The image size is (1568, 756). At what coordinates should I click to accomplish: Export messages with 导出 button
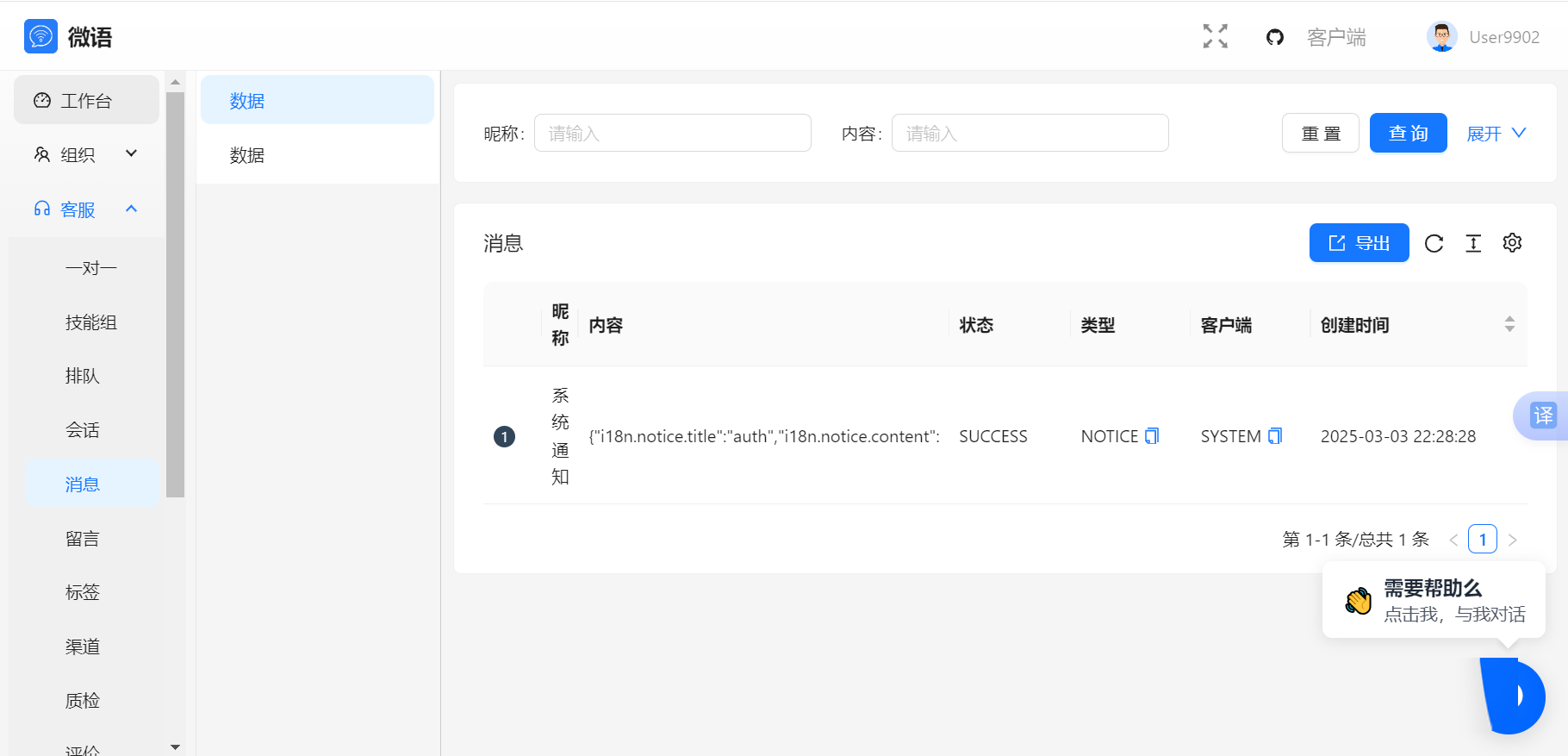coord(1359,243)
